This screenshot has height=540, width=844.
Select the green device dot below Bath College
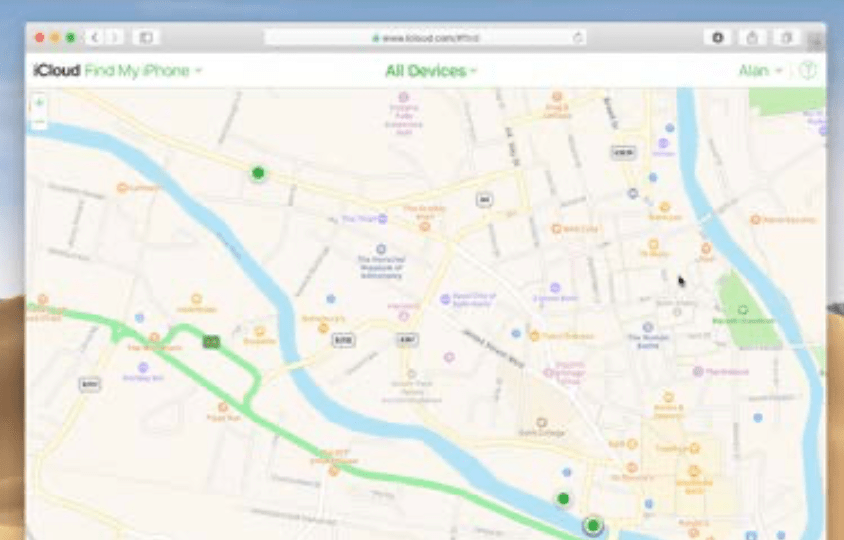click(x=563, y=499)
